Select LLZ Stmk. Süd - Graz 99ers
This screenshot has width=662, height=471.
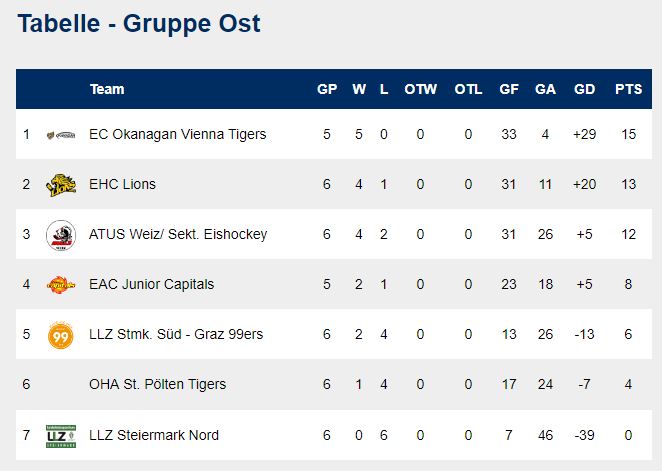point(176,334)
